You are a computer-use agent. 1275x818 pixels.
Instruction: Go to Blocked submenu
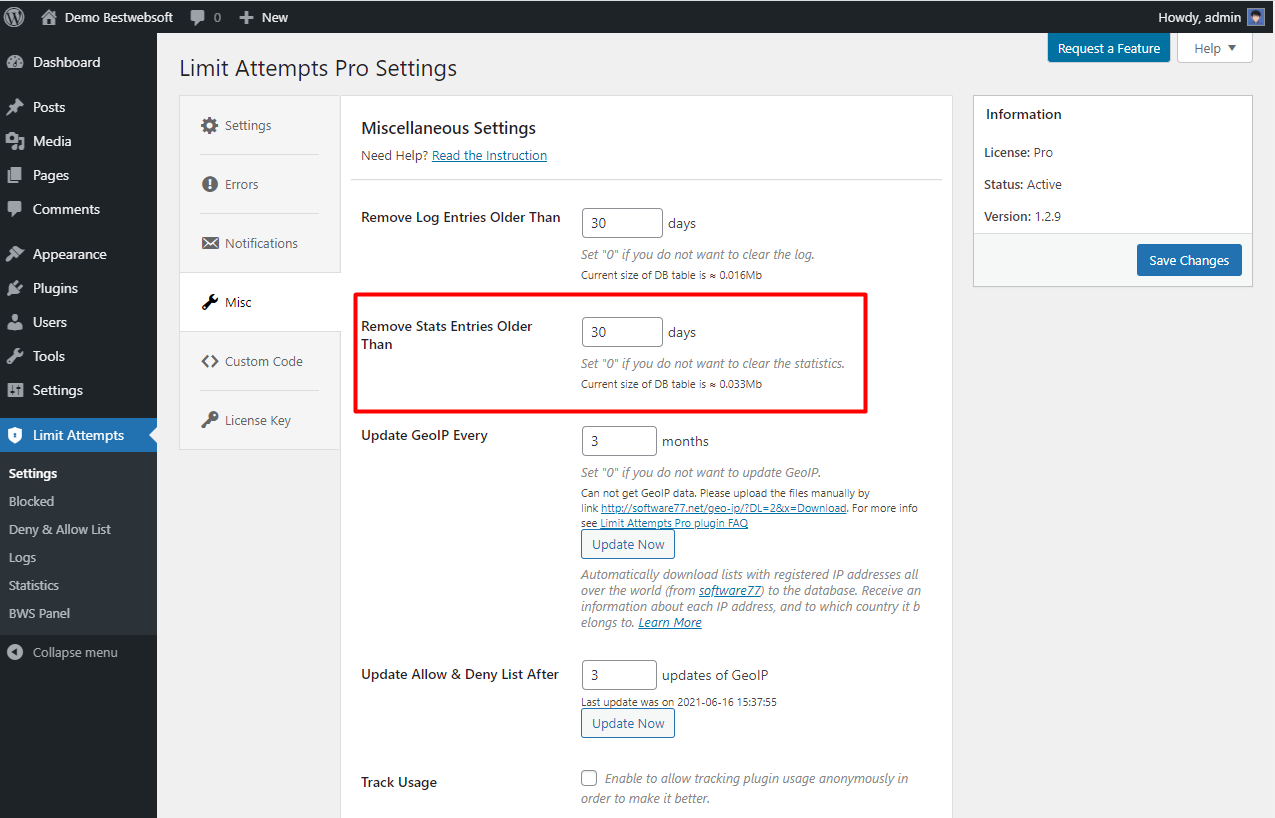tap(31, 501)
